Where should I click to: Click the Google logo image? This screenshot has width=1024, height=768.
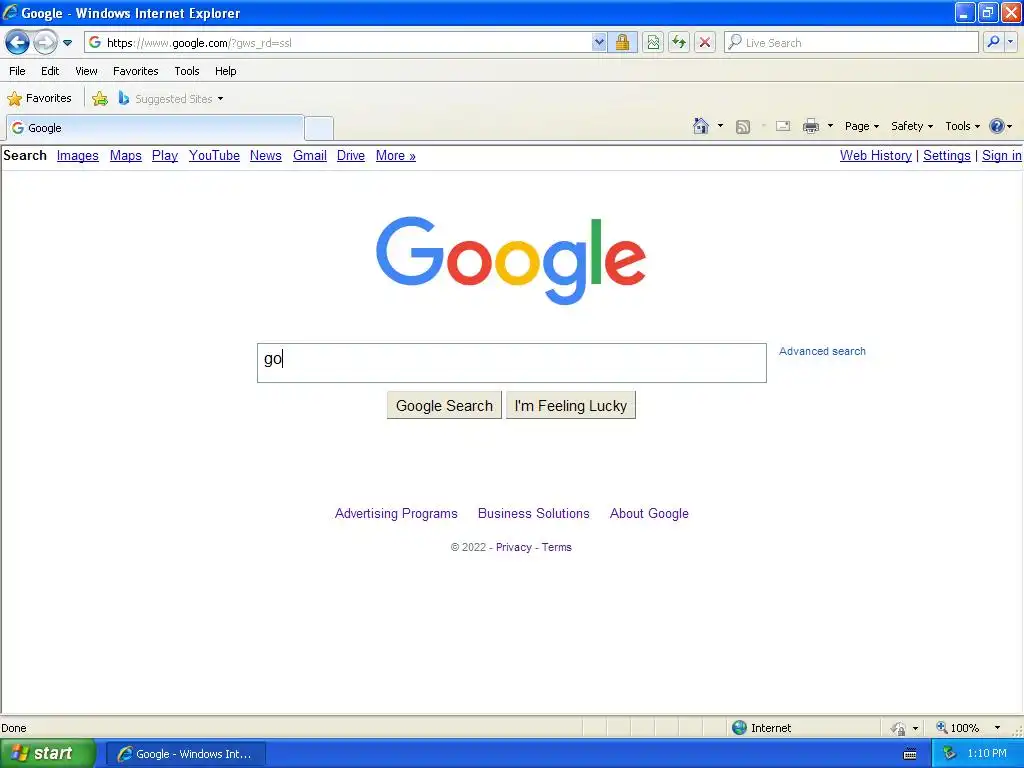click(511, 261)
